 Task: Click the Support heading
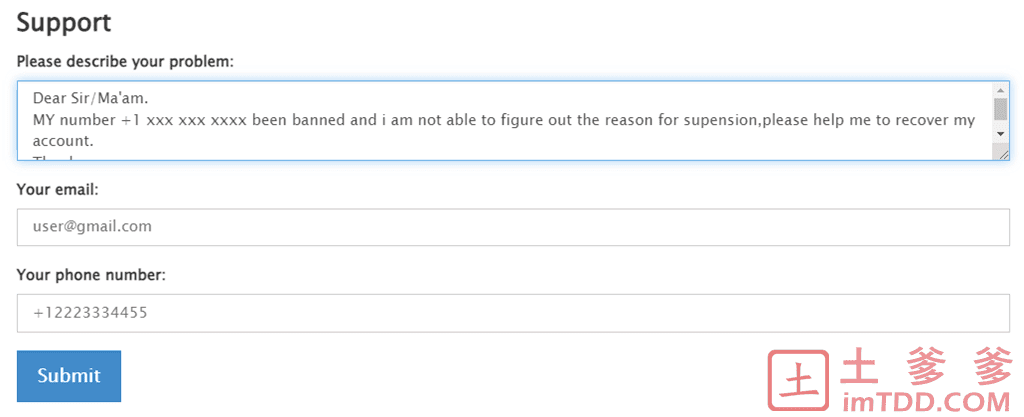(64, 23)
